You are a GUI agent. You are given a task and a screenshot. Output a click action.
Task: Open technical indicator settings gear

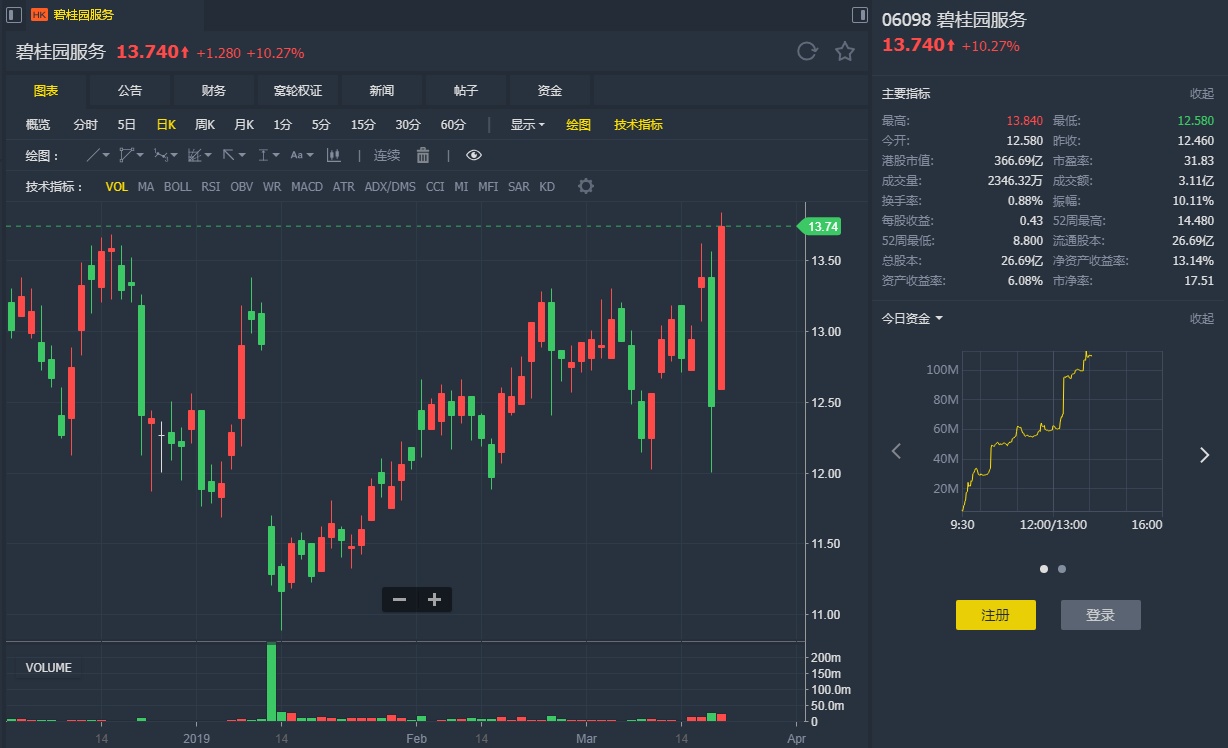pos(586,187)
